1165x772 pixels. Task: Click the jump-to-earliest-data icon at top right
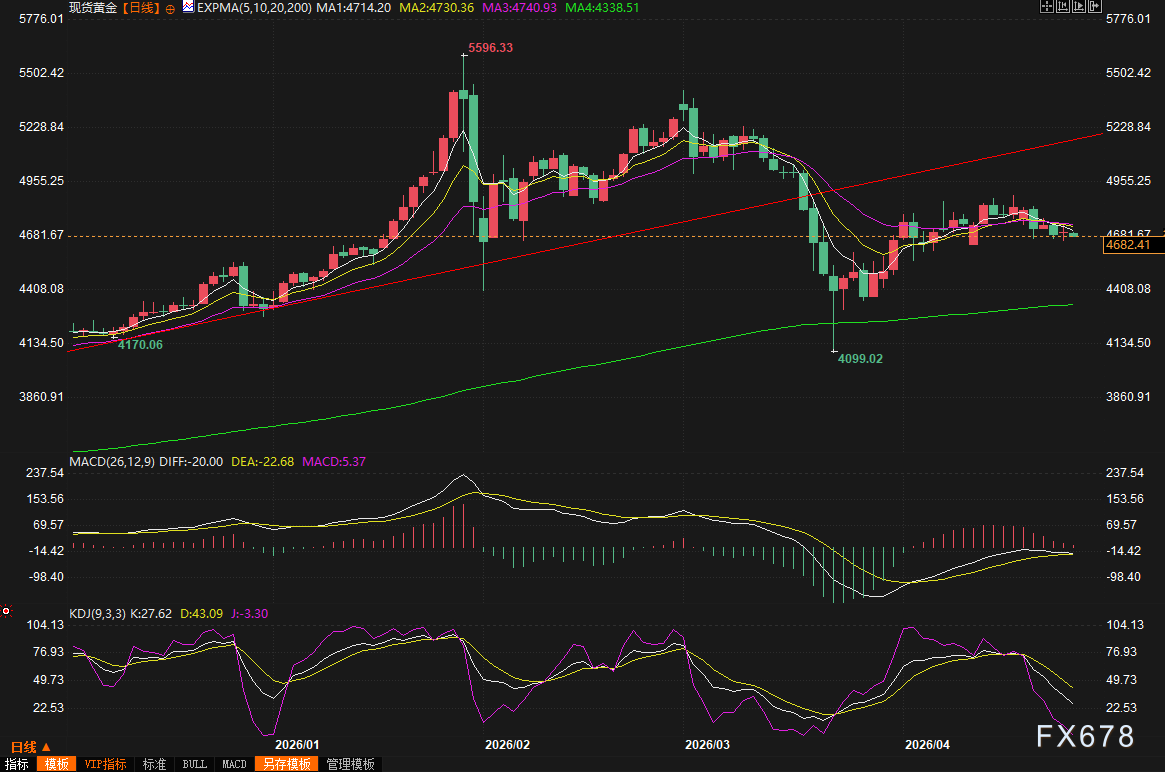pos(1062,7)
